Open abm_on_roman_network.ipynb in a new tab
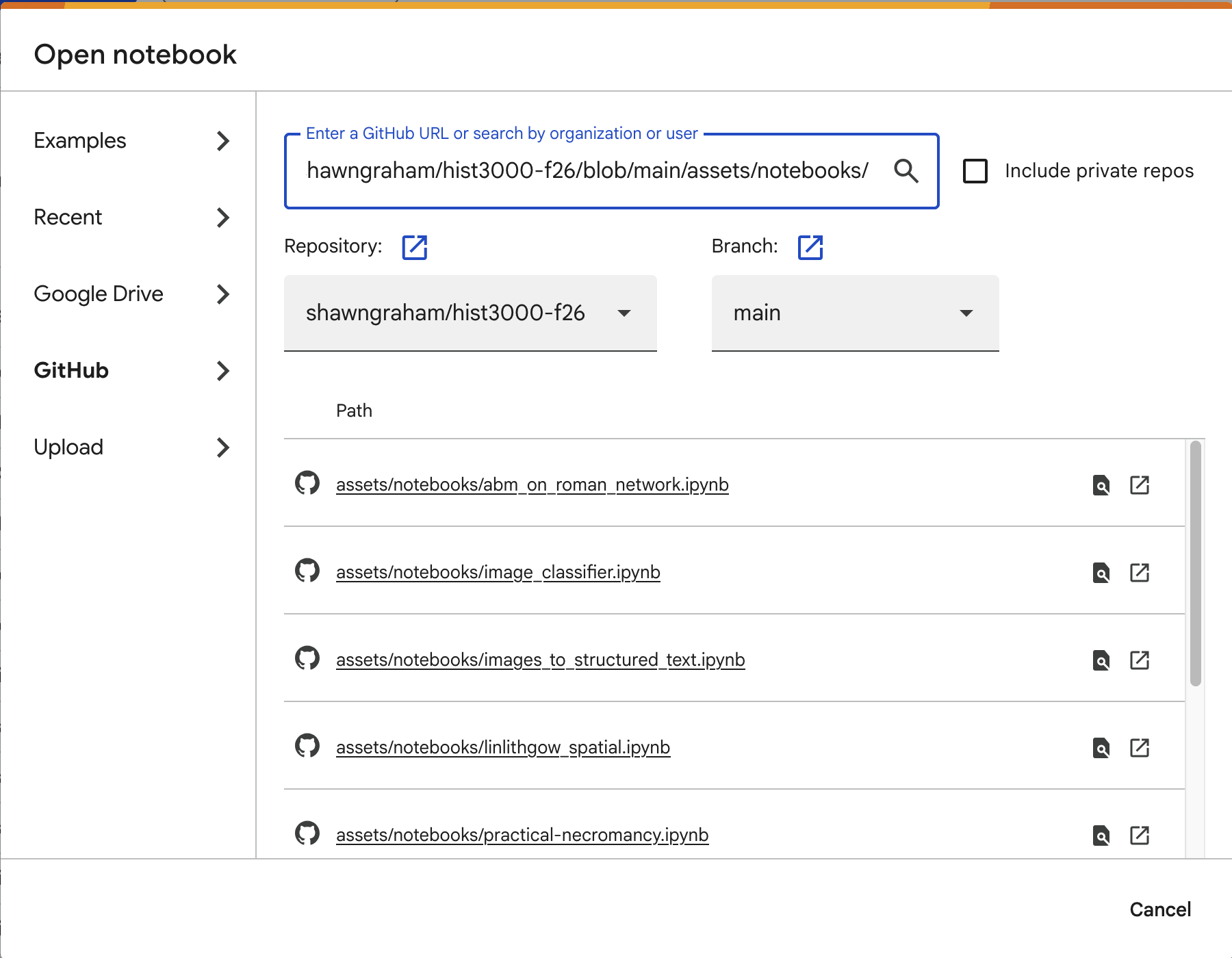Image resolution: width=1232 pixels, height=958 pixels. click(x=1140, y=484)
